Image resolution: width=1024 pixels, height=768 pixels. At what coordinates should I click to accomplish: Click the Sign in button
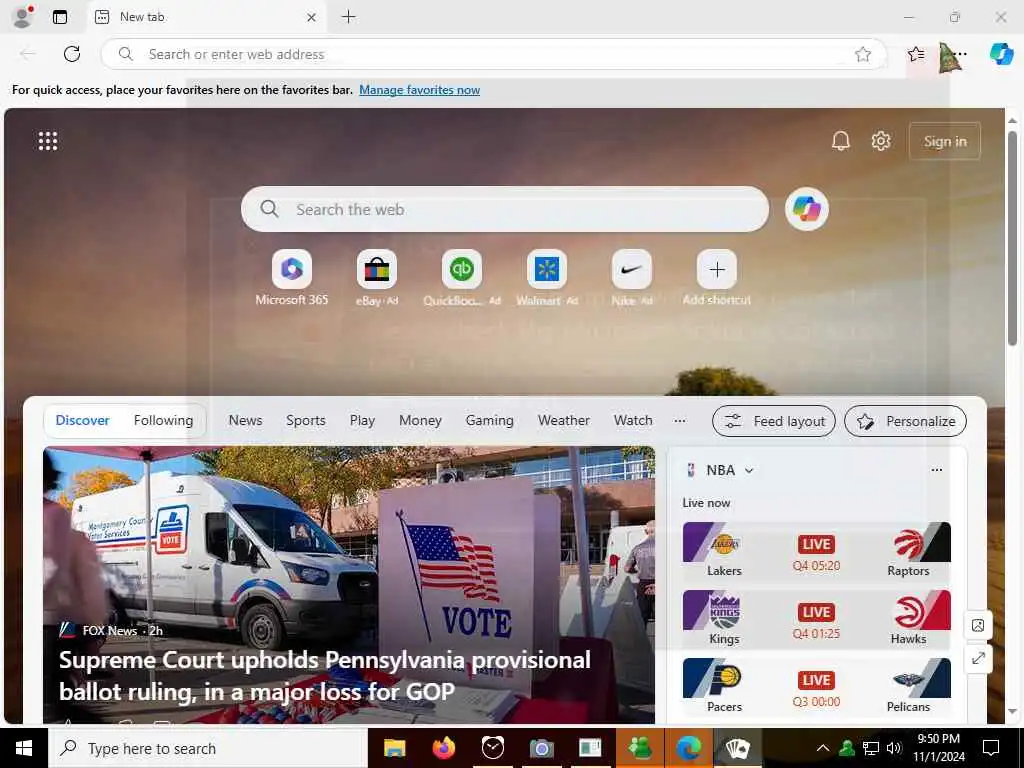pos(944,141)
